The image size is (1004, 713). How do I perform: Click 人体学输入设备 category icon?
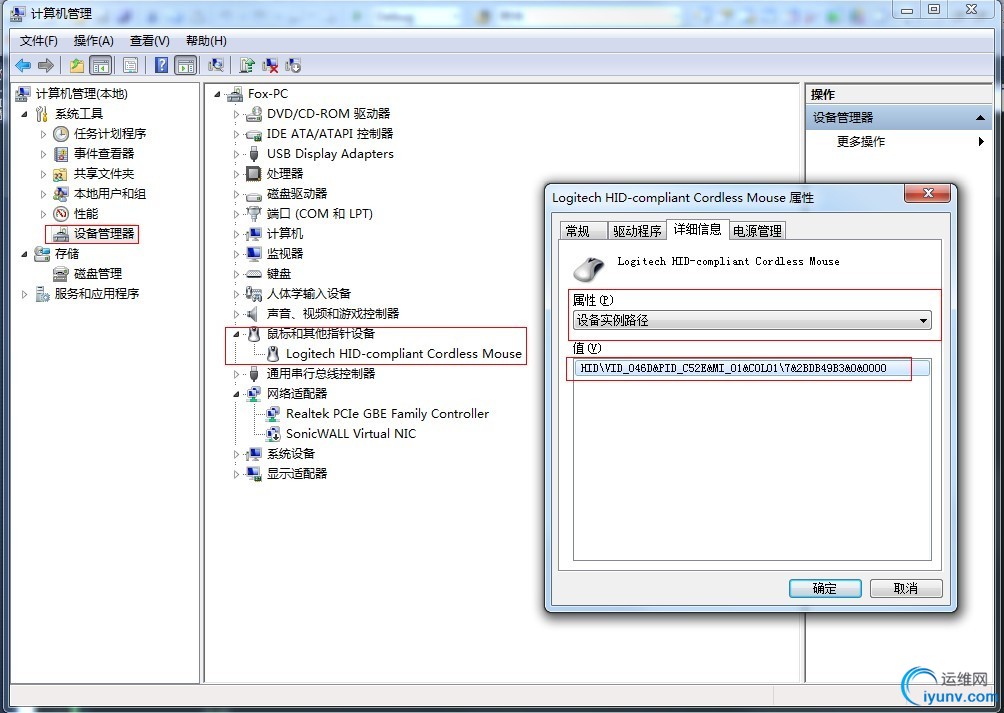click(254, 294)
